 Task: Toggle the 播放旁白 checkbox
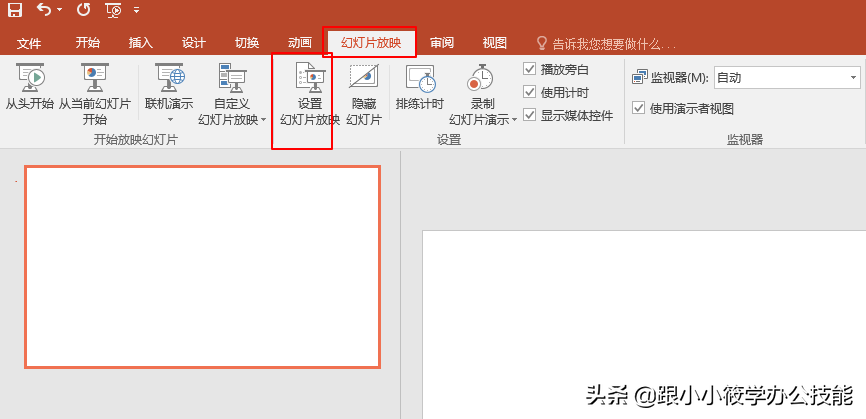530,70
